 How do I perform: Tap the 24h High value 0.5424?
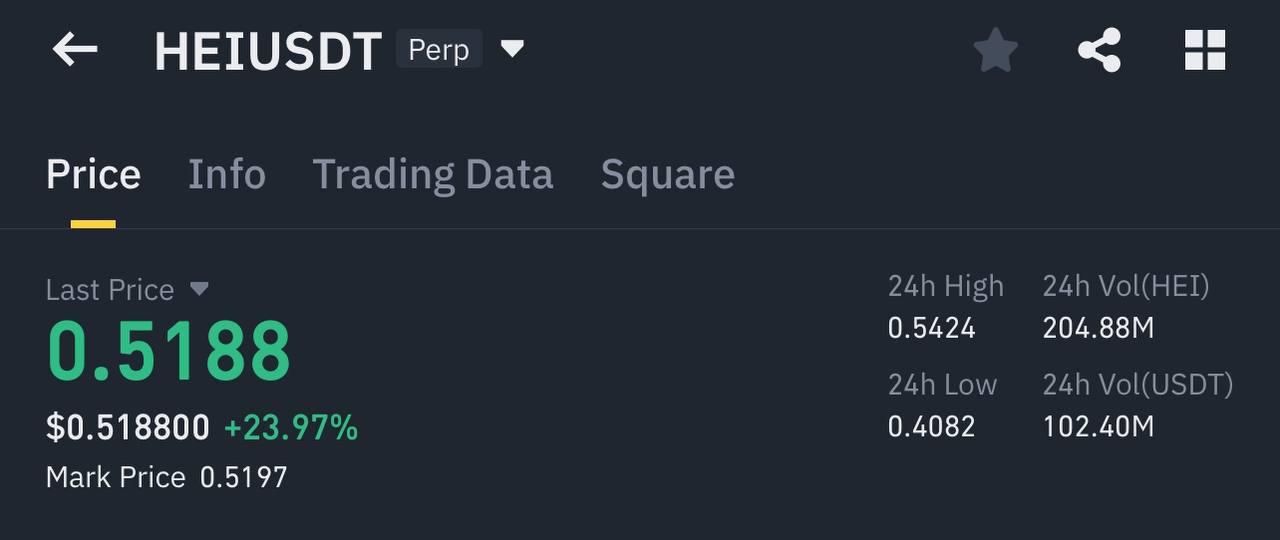[x=932, y=328]
